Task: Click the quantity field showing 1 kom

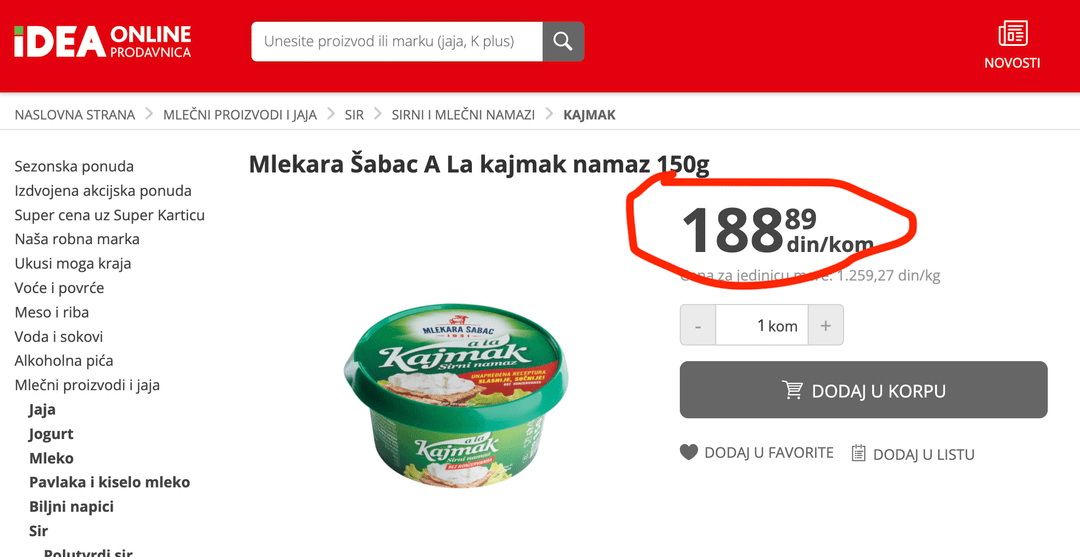Action: (762, 325)
